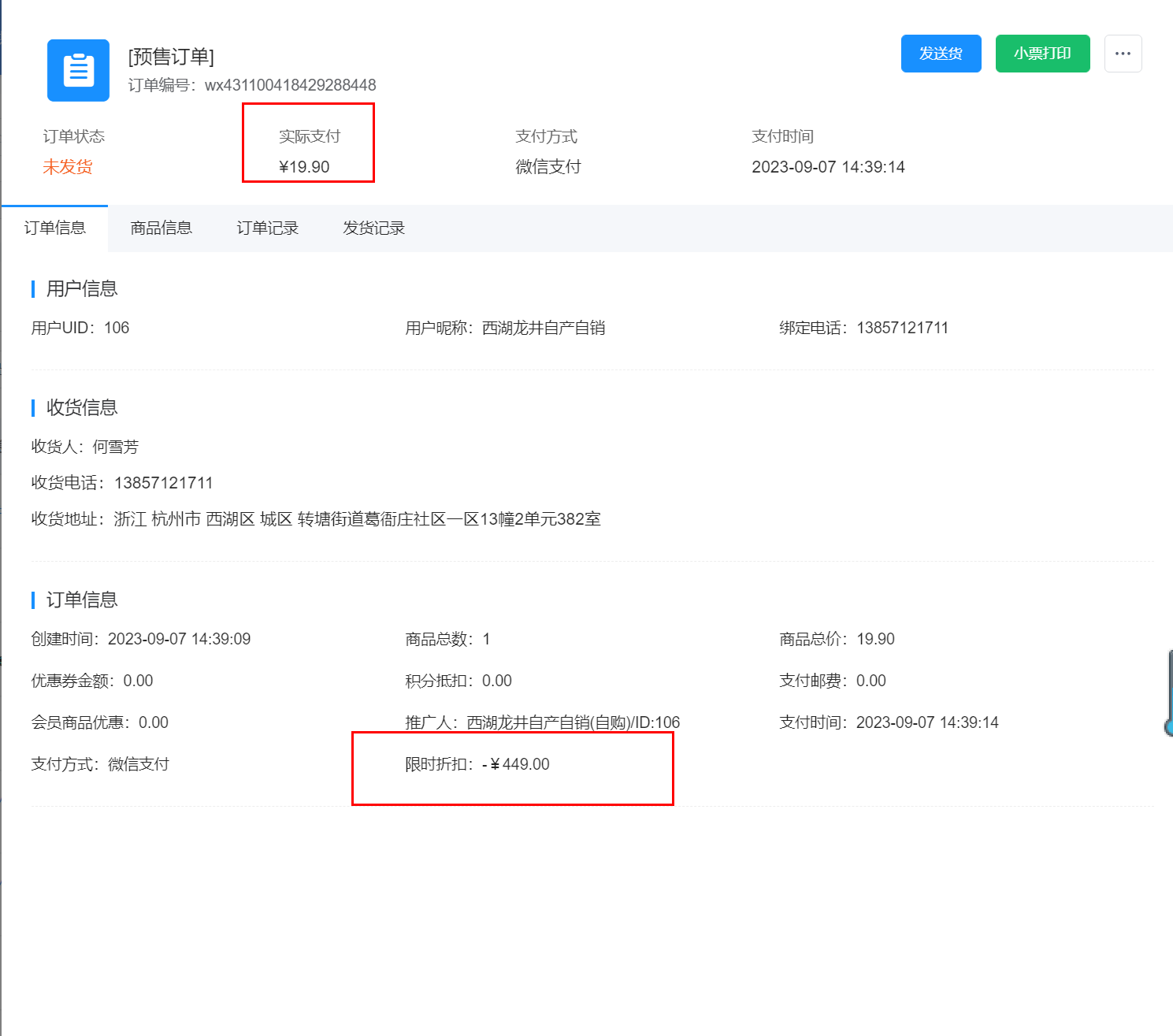Switch to the 商品信息 tab

coord(161,228)
